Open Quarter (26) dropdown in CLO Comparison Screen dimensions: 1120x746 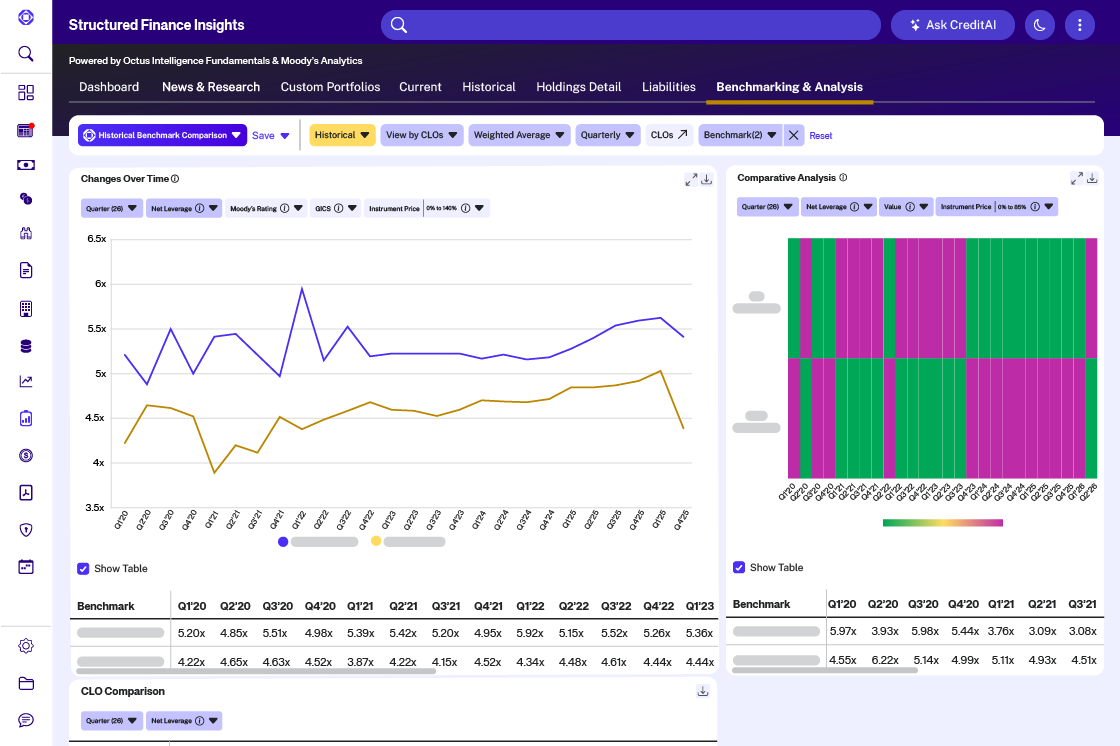(111, 721)
